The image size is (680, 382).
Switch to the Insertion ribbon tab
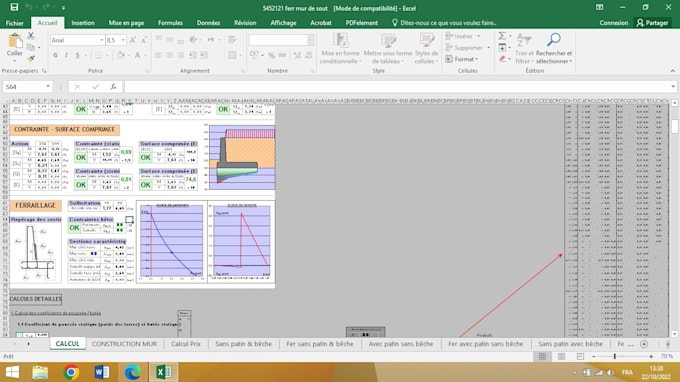click(x=83, y=23)
